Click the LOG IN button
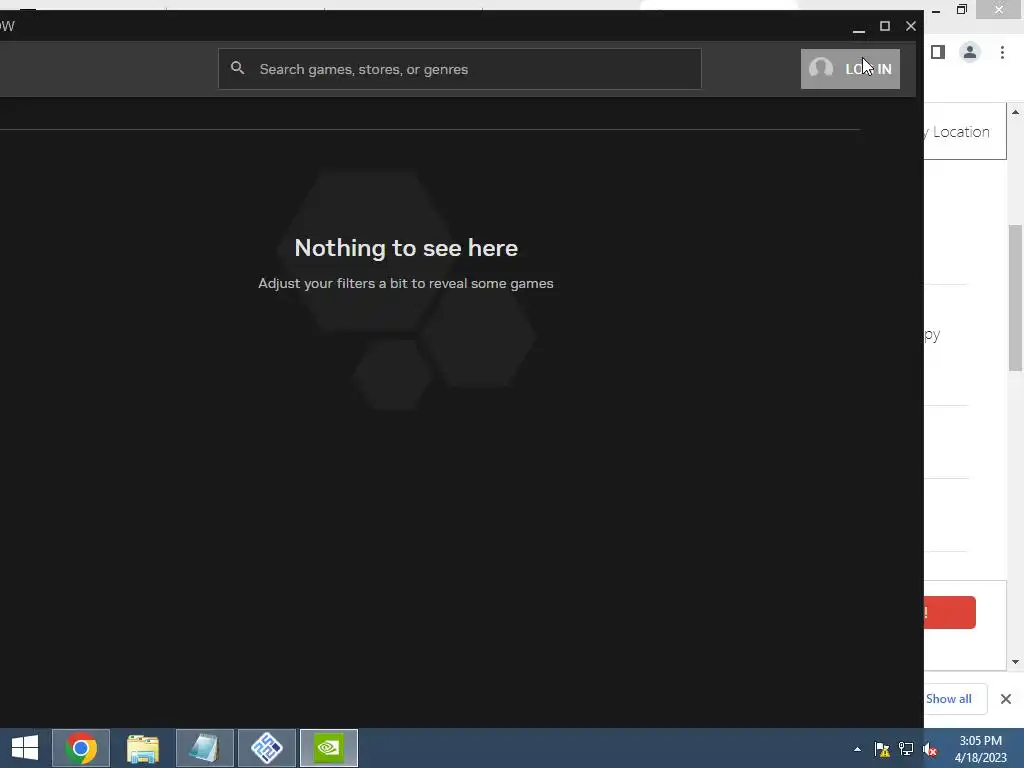Screen dimensions: 1024x768 coord(850,69)
